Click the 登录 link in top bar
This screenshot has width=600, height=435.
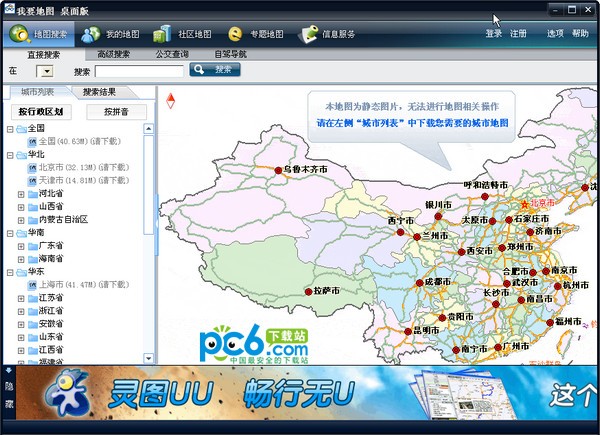point(494,33)
